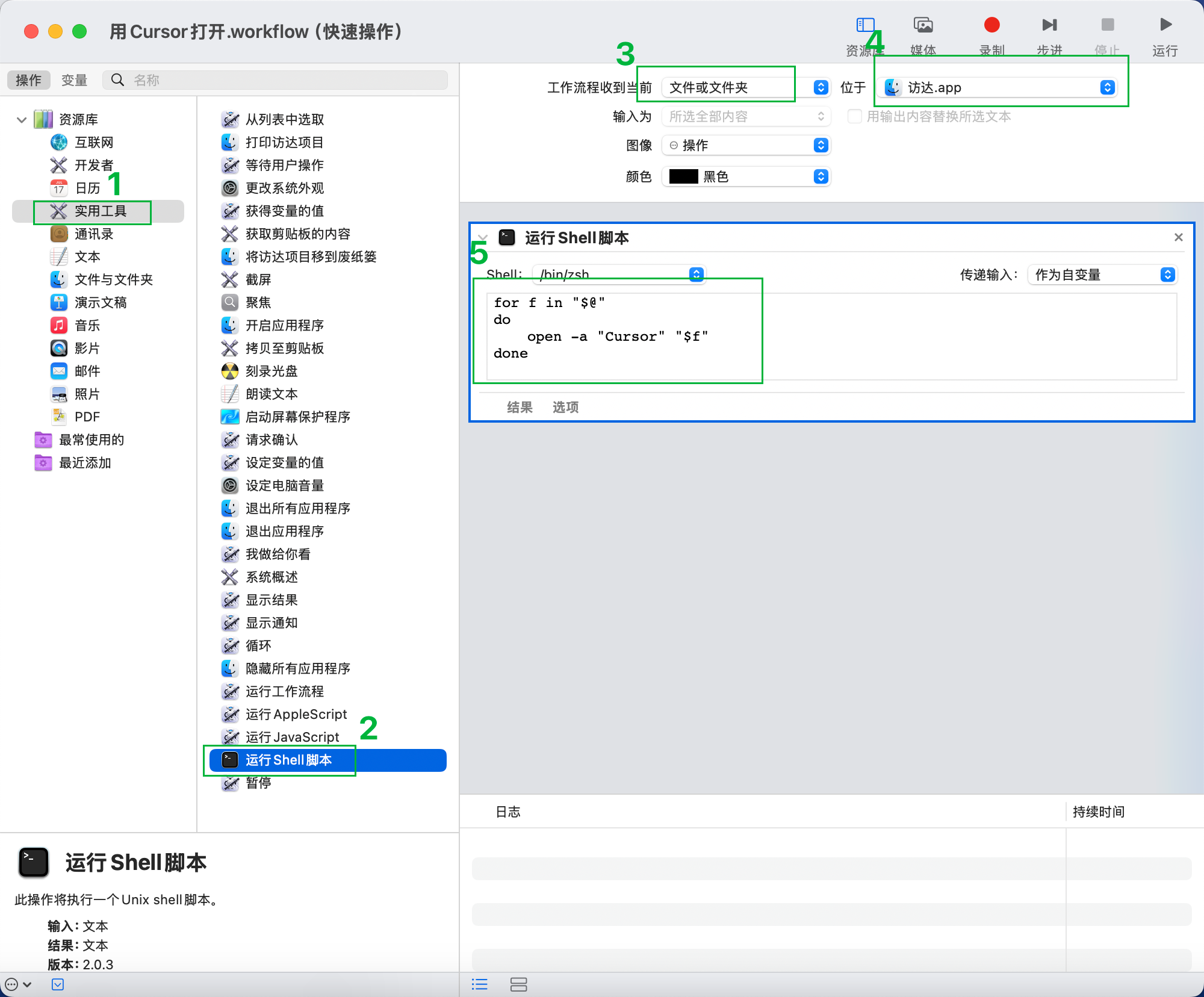Click the 日志 column header
The image size is (1204, 997).
tap(507, 812)
